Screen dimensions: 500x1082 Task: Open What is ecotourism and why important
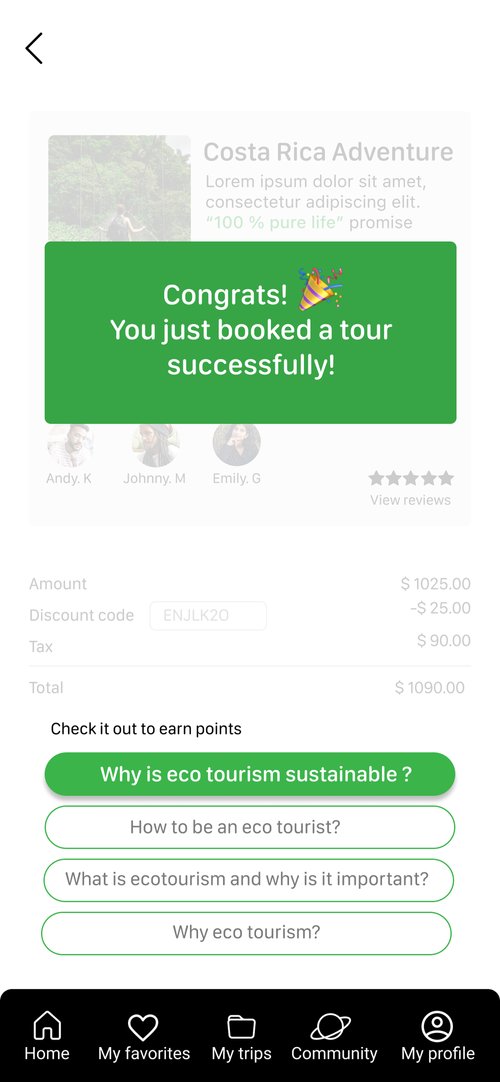pos(249,880)
